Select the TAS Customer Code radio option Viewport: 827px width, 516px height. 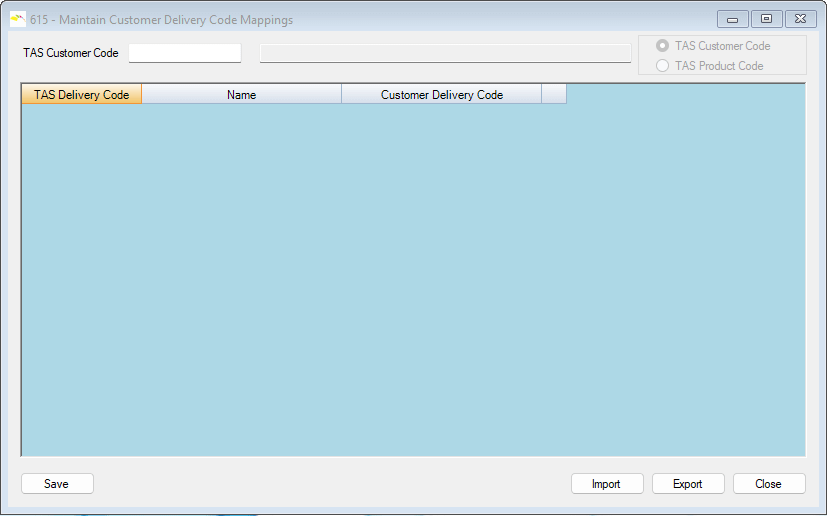click(x=662, y=46)
